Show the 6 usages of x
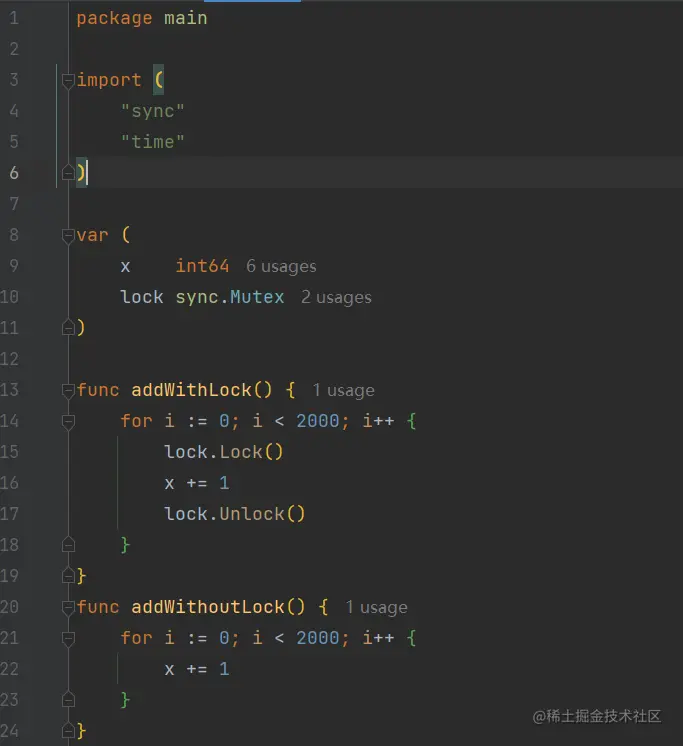 (x=281, y=266)
